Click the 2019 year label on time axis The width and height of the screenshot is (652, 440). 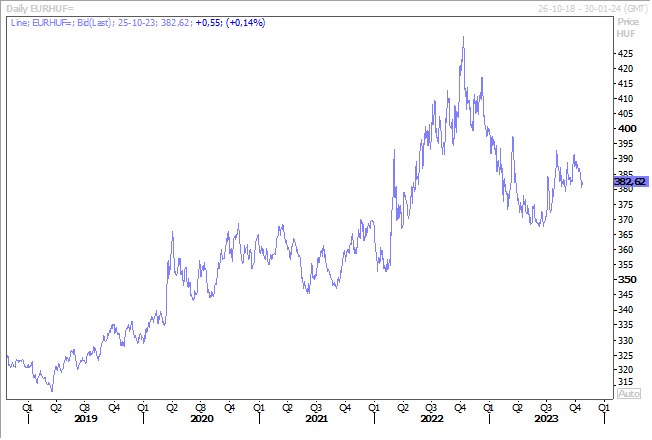[86, 418]
